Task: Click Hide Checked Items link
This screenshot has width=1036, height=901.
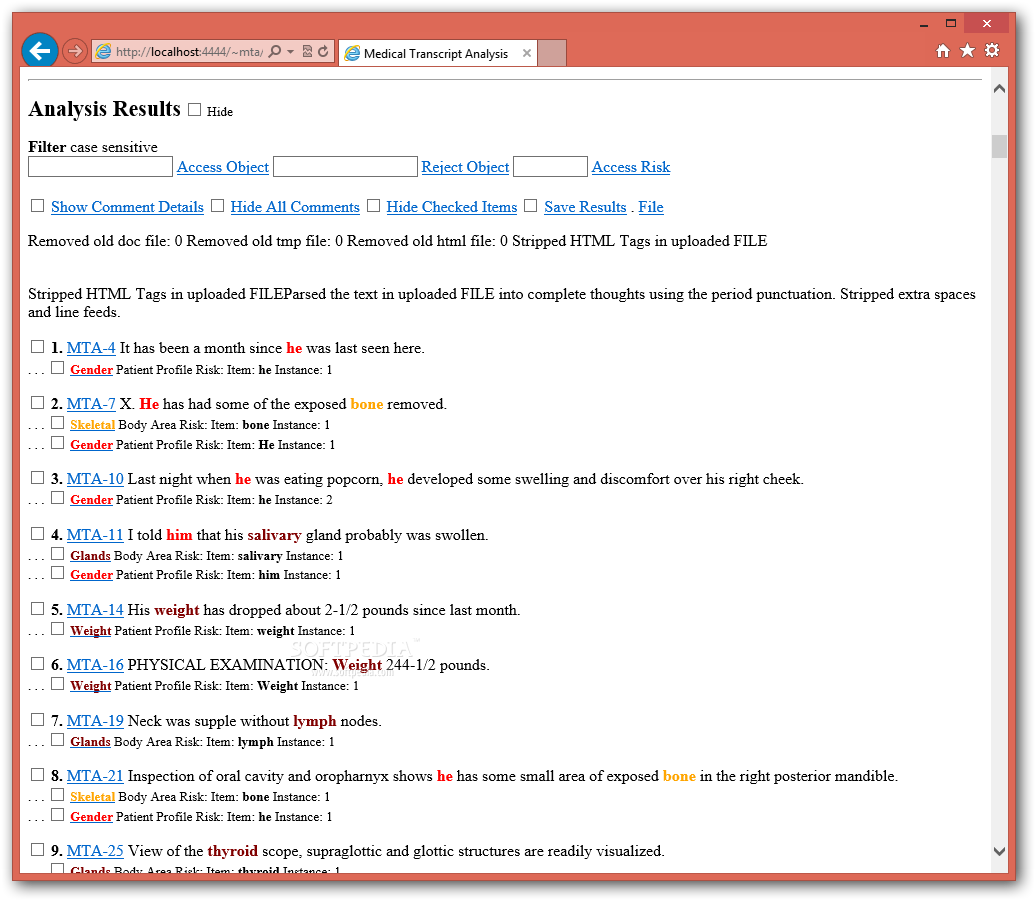Action: (x=452, y=207)
